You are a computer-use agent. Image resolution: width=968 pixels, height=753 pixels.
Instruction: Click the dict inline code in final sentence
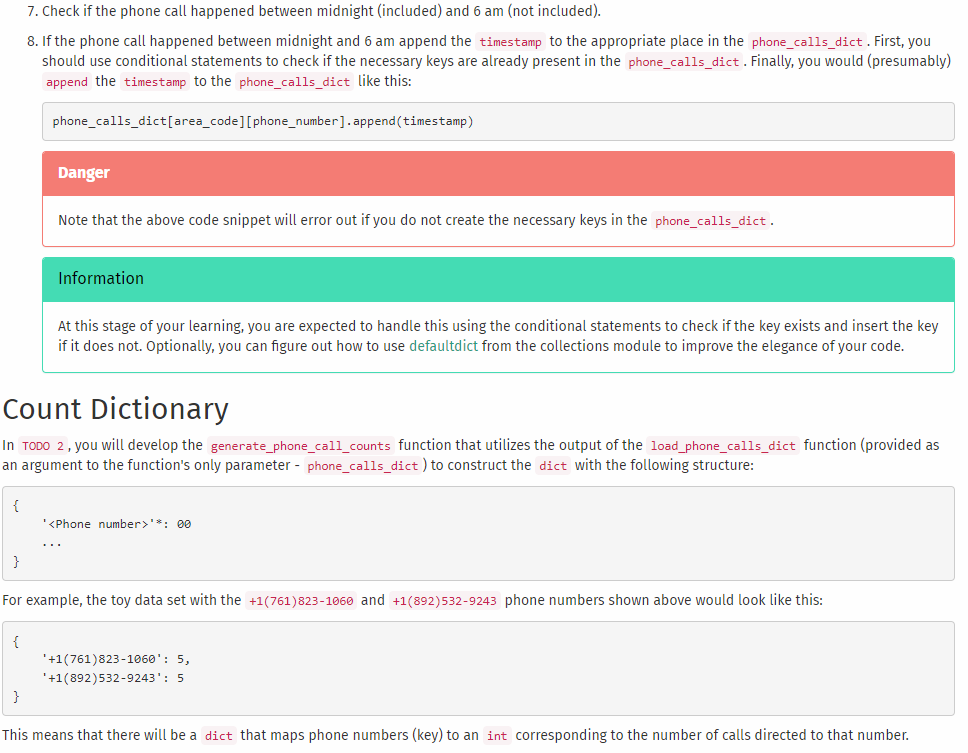click(x=218, y=735)
